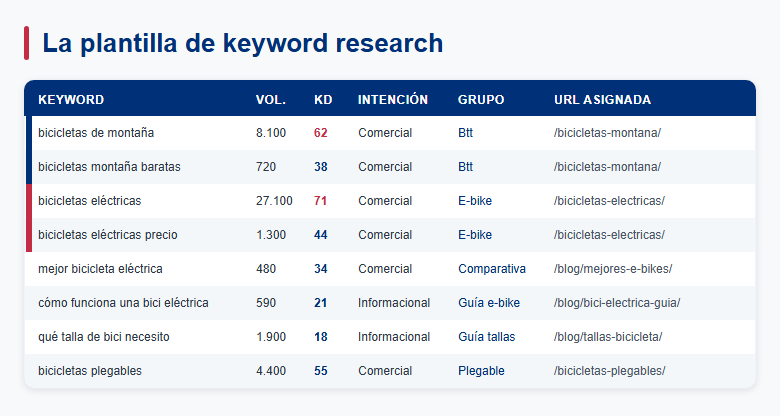
Task: Click the /bicicletas-plegables/ URL
Action: pos(609,371)
